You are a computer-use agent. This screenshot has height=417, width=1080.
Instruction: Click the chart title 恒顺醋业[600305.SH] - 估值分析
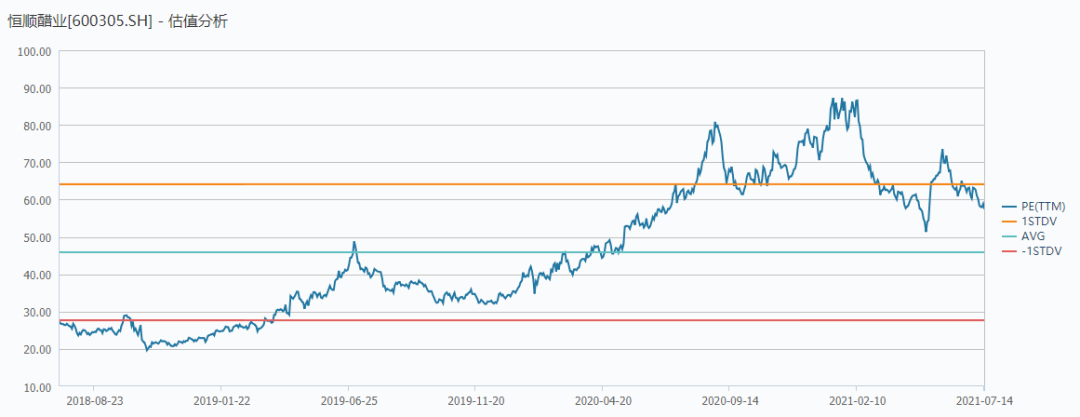(117, 22)
